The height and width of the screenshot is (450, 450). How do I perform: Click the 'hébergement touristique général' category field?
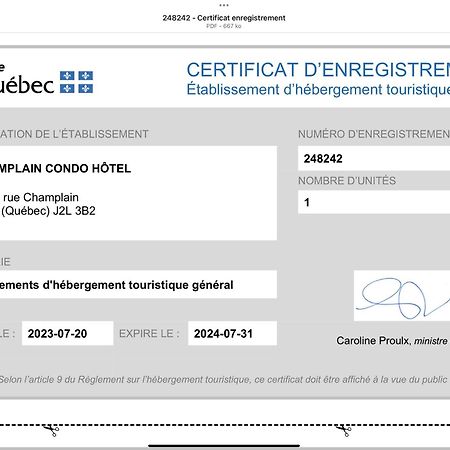tap(138, 284)
